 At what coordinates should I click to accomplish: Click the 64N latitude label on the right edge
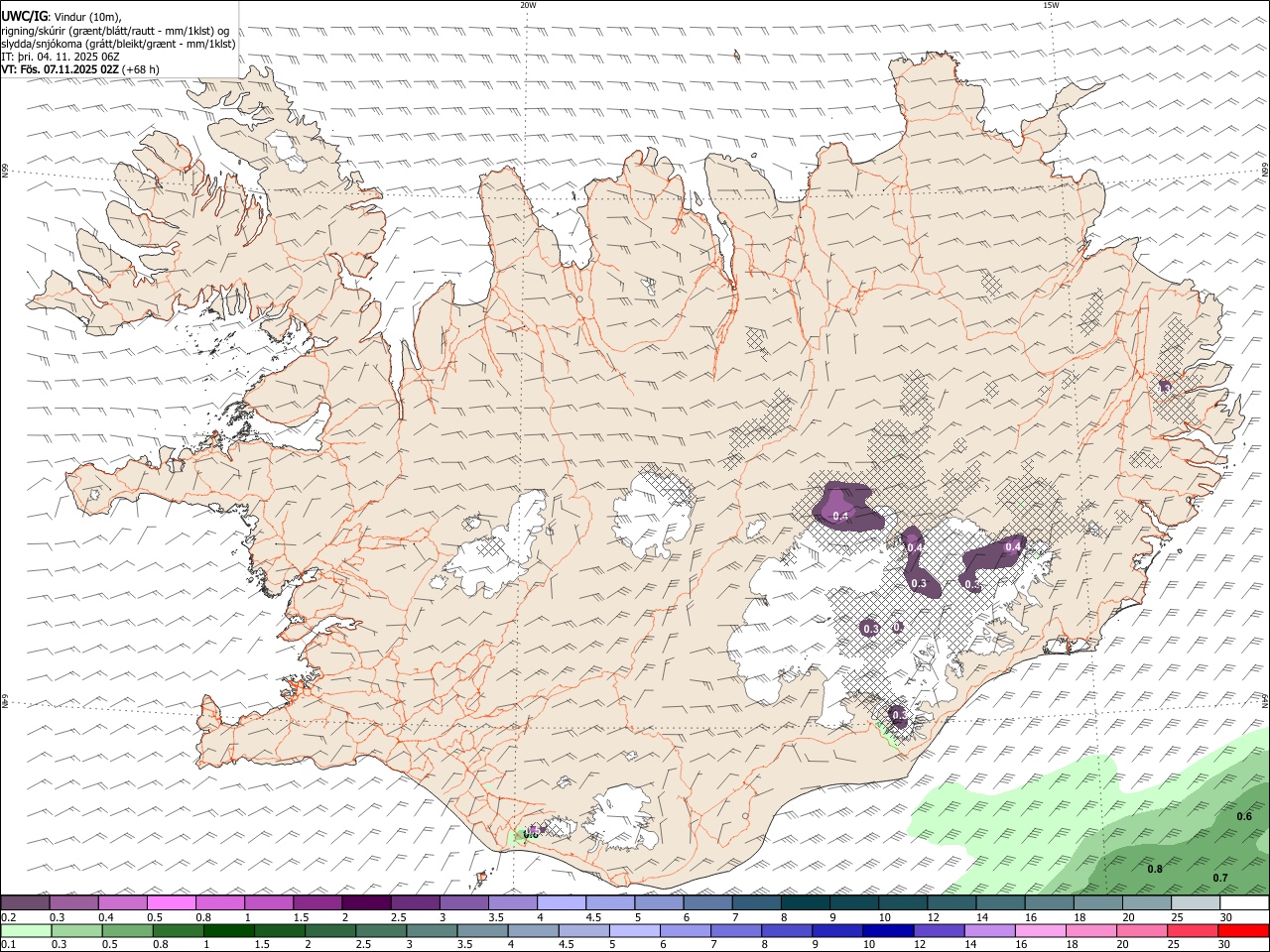(1265, 700)
